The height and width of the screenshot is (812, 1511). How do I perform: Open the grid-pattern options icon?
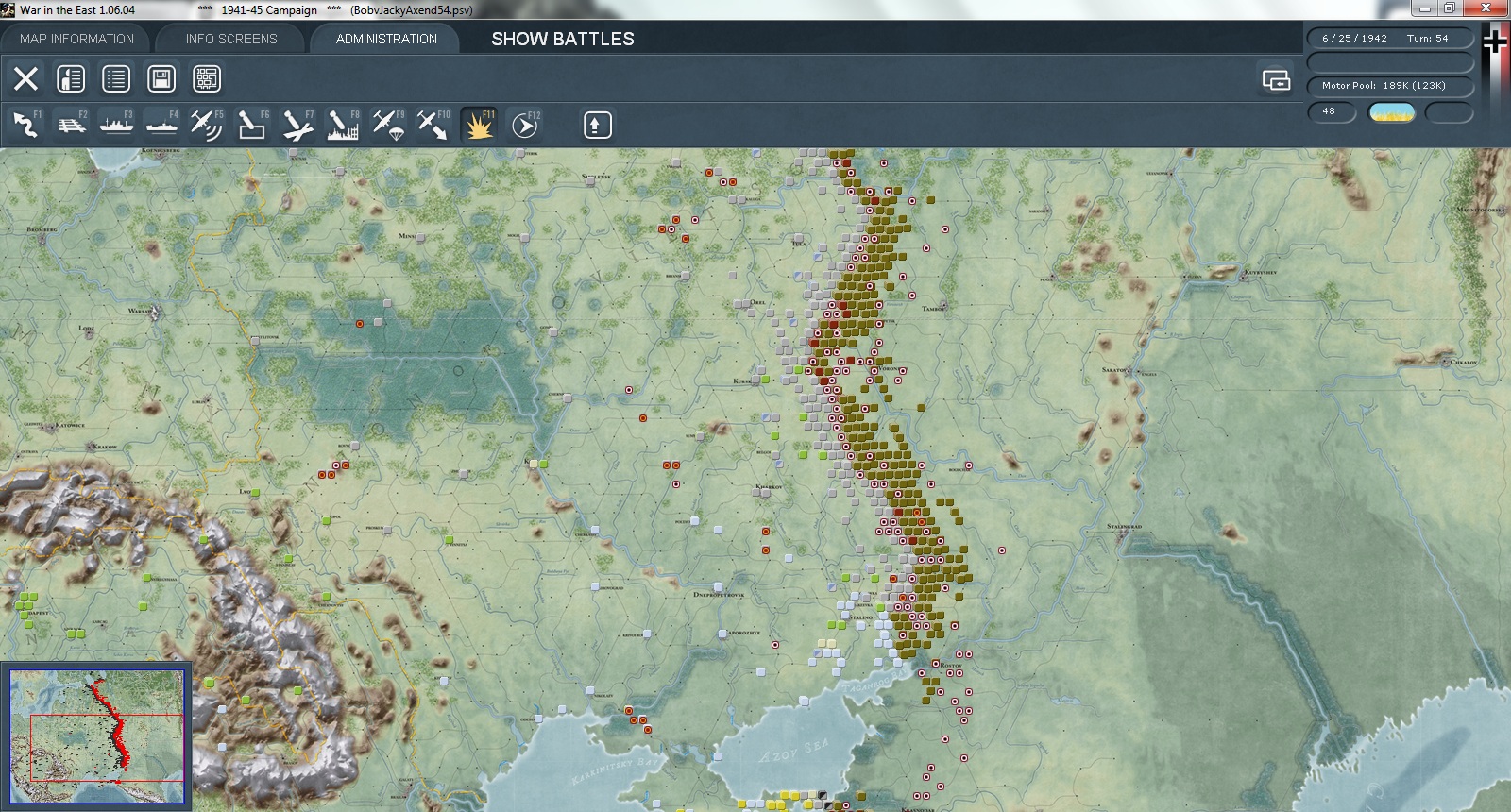coord(207,78)
